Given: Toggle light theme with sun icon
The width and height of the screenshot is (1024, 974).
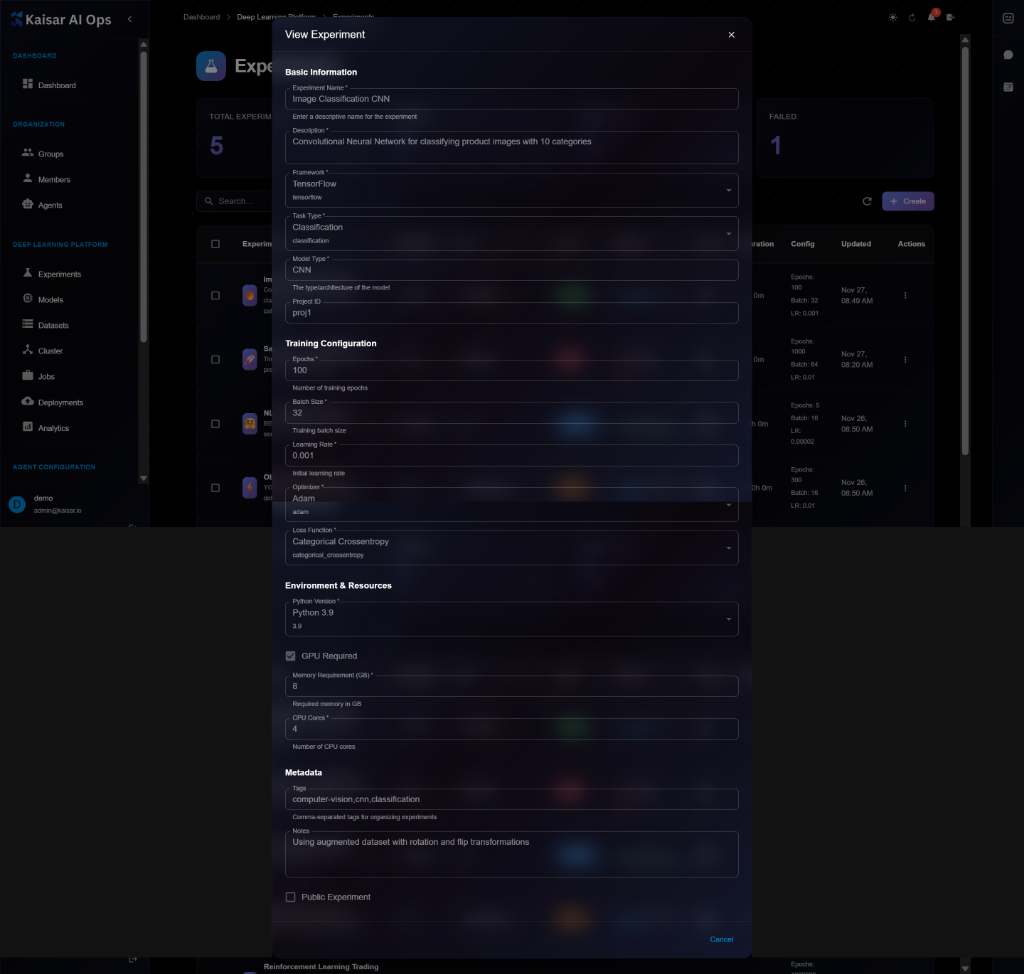Looking at the screenshot, I should pyautogui.click(x=893, y=17).
